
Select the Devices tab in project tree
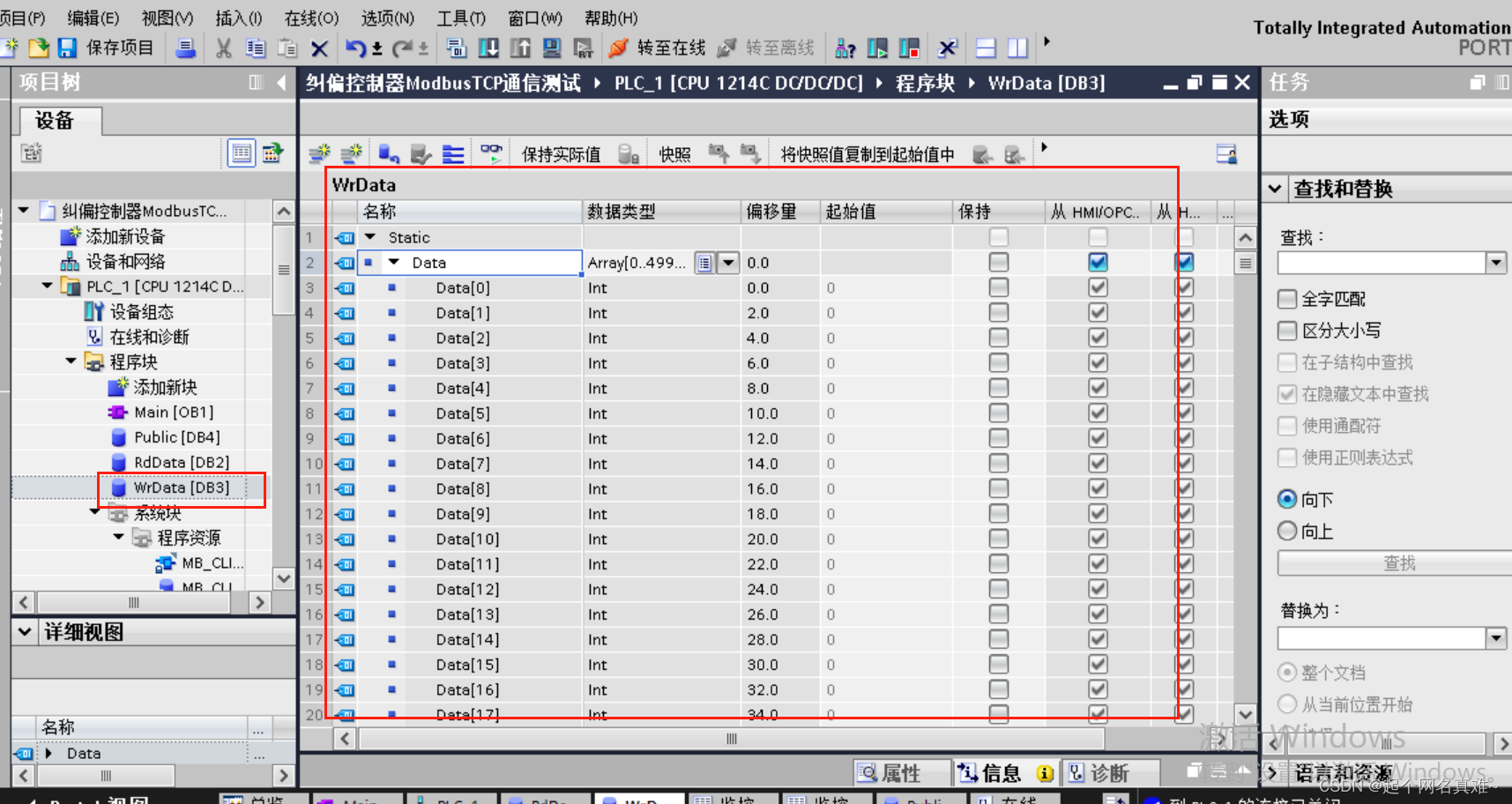[60, 121]
